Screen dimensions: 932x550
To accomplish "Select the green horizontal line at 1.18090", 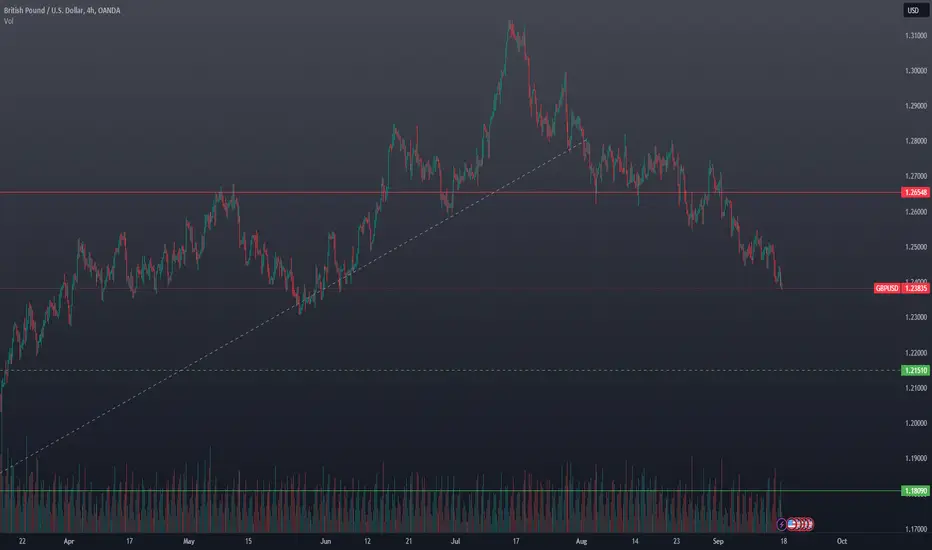I will point(451,491).
